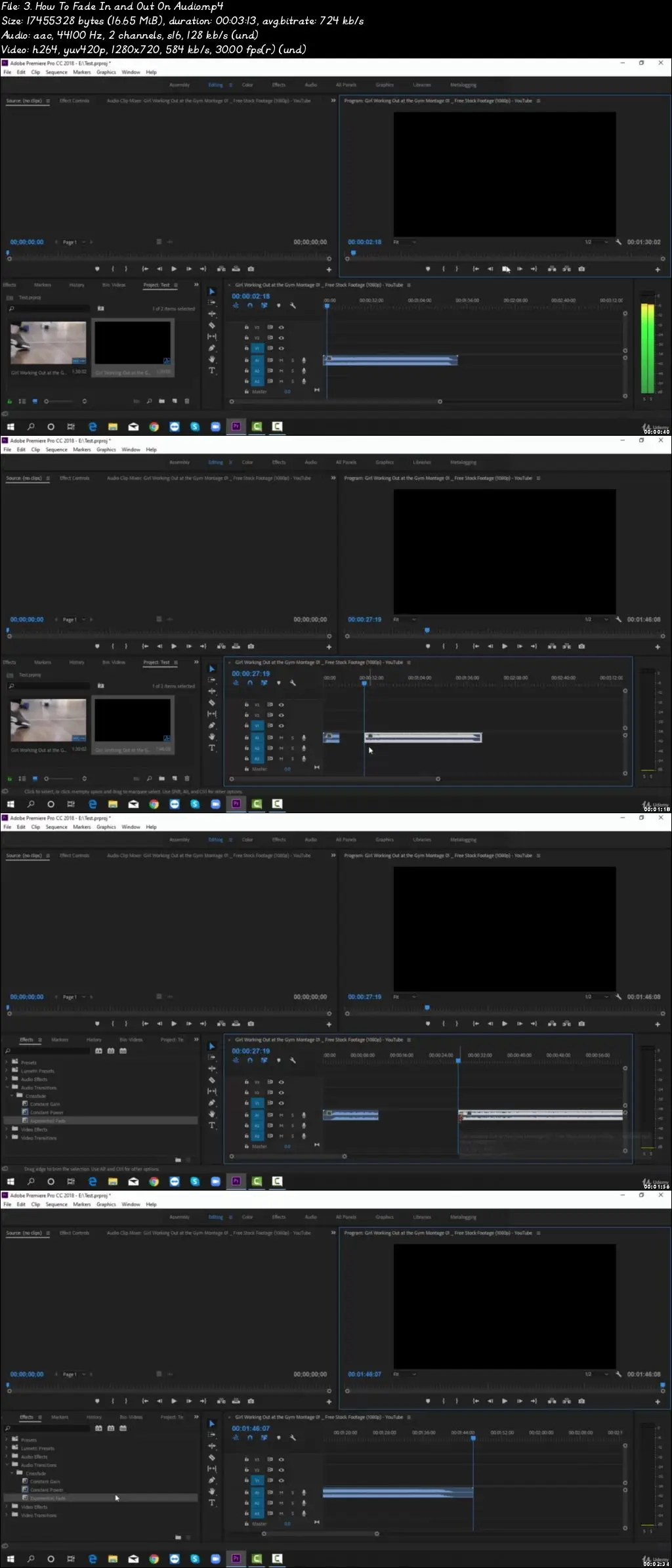
Task: In the 0:00:40 frame, open the Sequence menu
Action: [x=56, y=72]
